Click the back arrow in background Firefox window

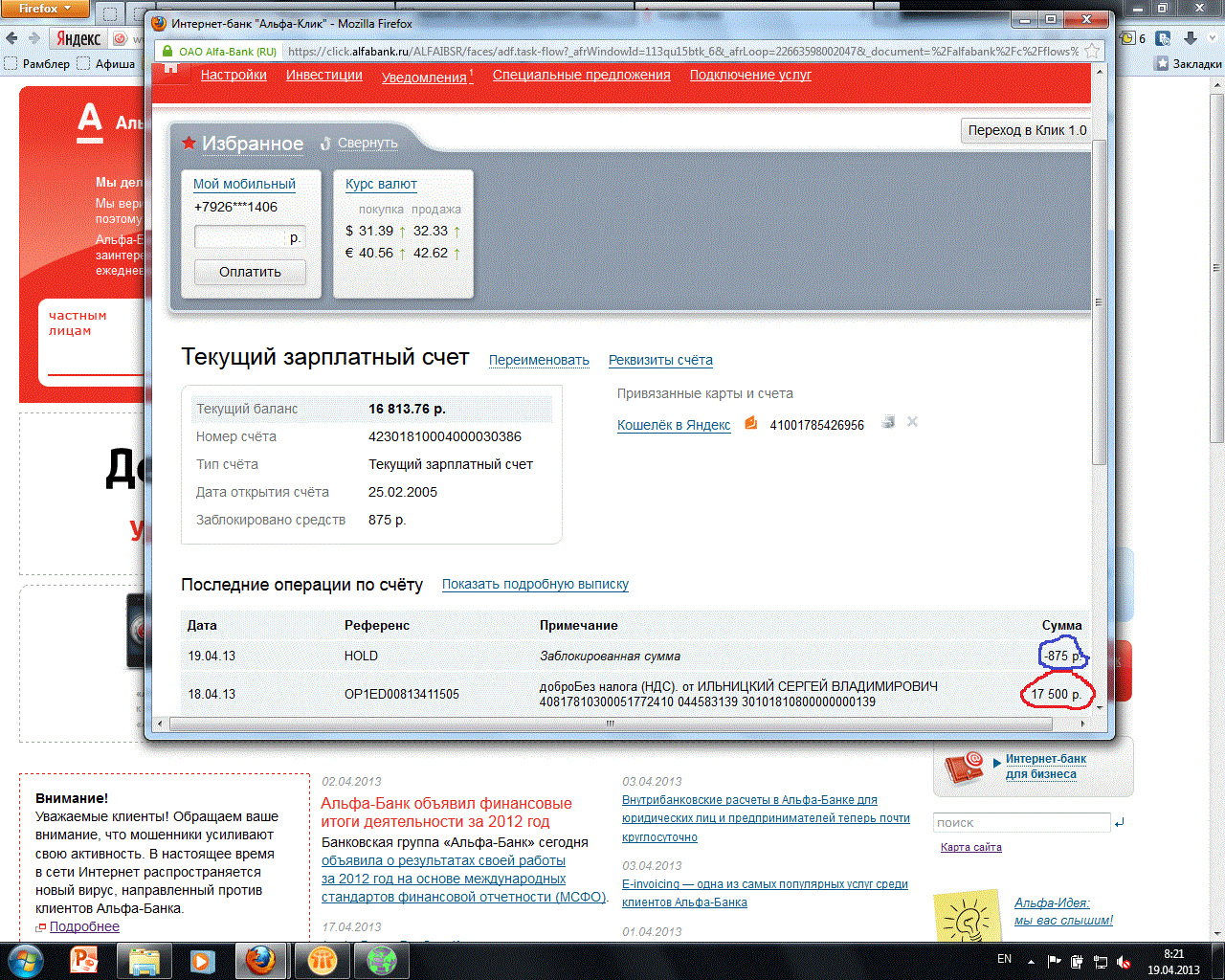point(11,38)
